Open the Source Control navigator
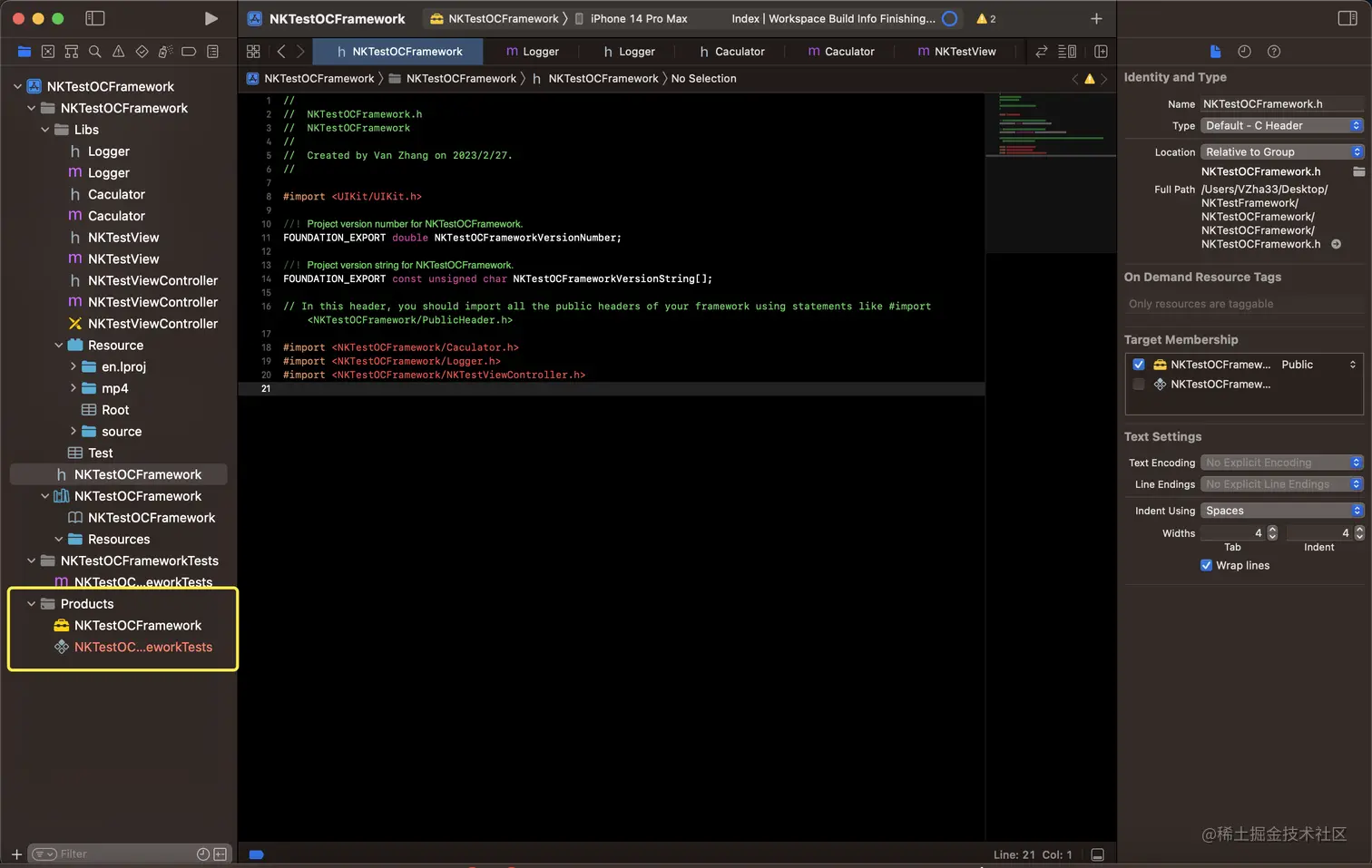 pos(48,52)
